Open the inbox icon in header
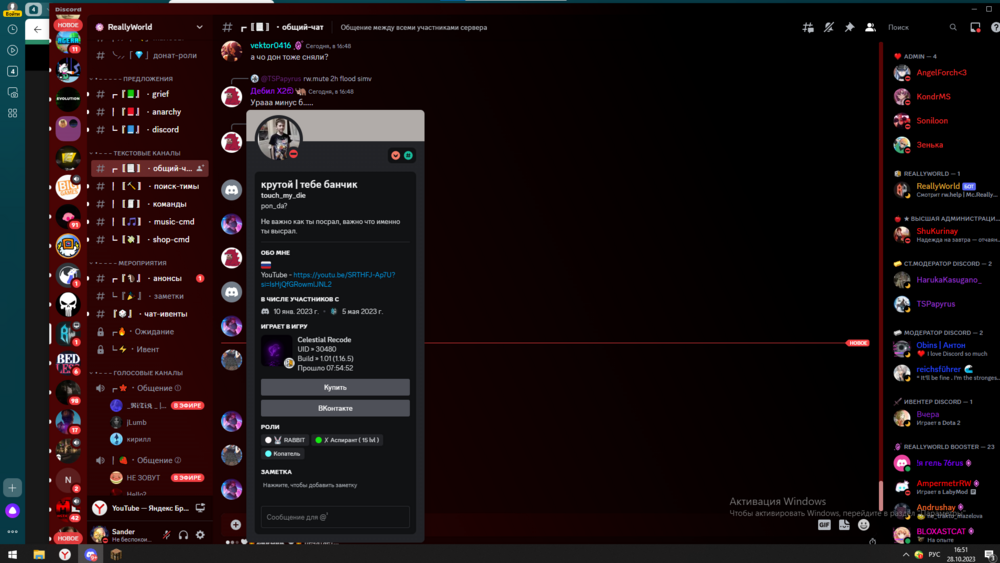Image resolution: width=1000 pixels, height=563 pixels. (x=975, y=27)
